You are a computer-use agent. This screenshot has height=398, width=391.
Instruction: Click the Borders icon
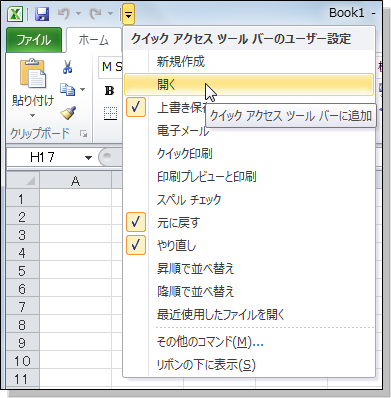[110, 113]
